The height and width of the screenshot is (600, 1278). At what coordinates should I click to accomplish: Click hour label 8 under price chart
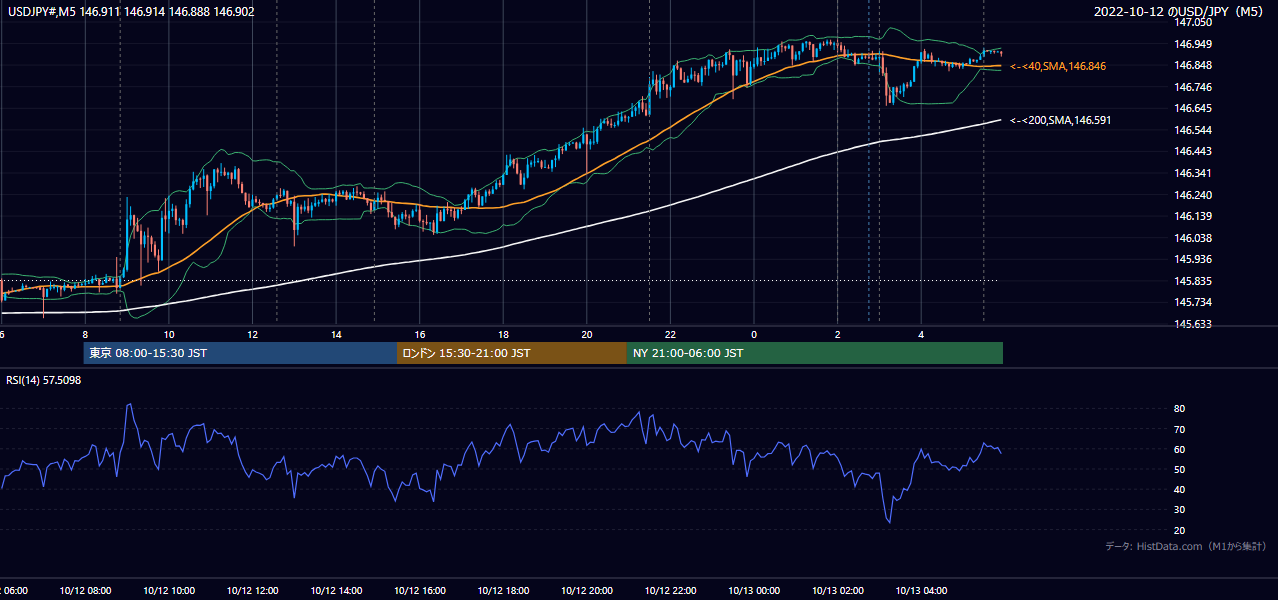pos(86,334)
